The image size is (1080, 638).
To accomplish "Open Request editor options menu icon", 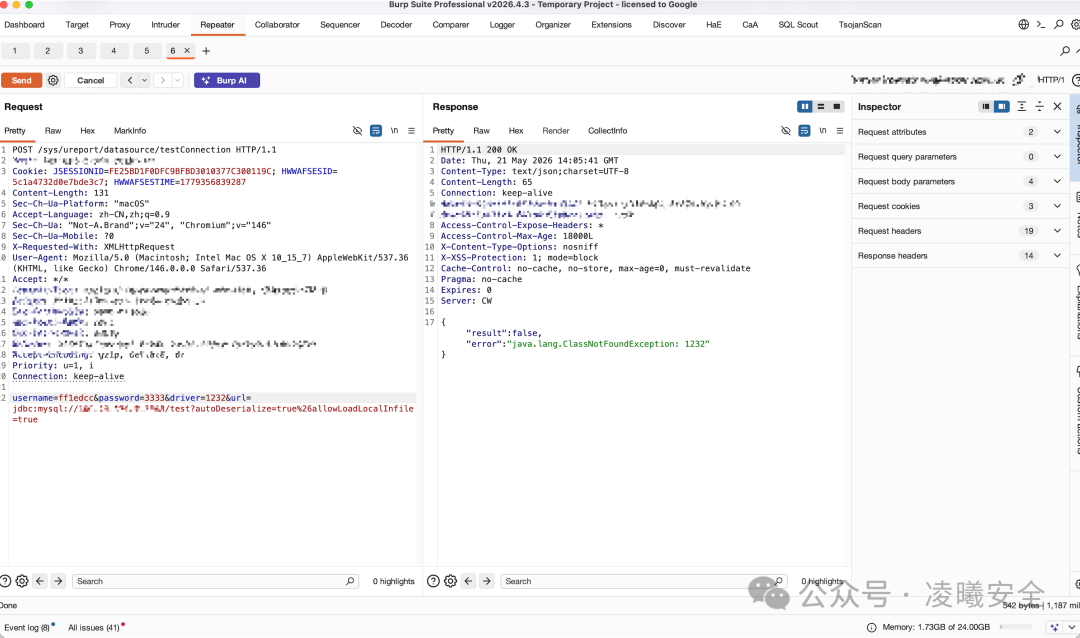I will (411, 130).
